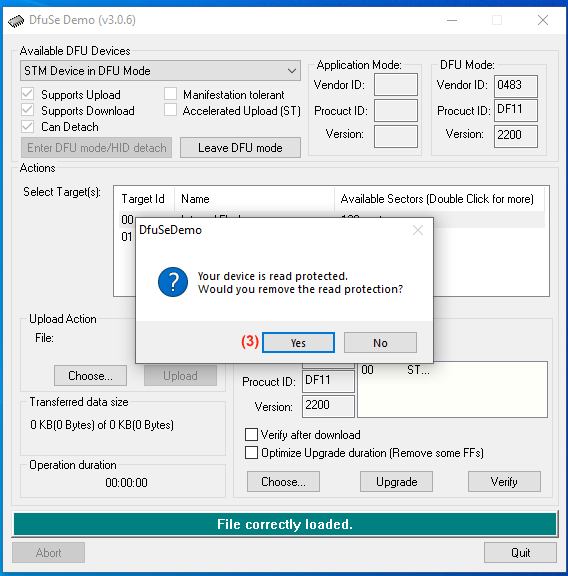The image size is (568, 576).
Task: Click the Upload button
Action: [x=180, y=375]
